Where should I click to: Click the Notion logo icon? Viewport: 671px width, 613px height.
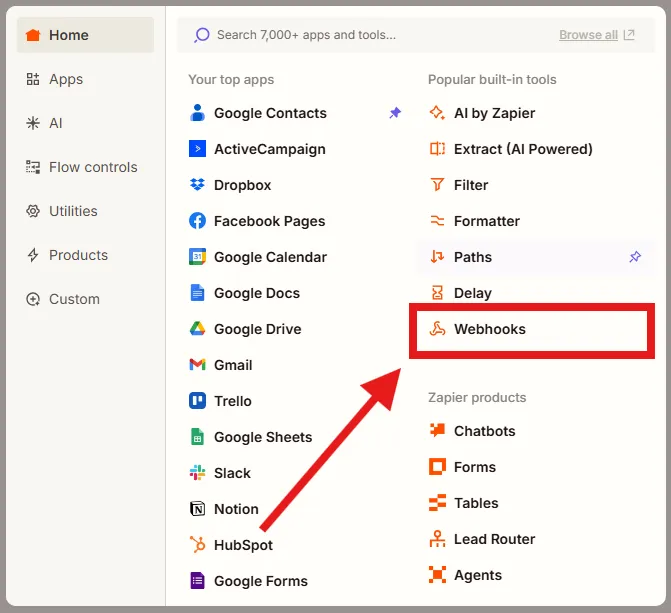[197, 509]
